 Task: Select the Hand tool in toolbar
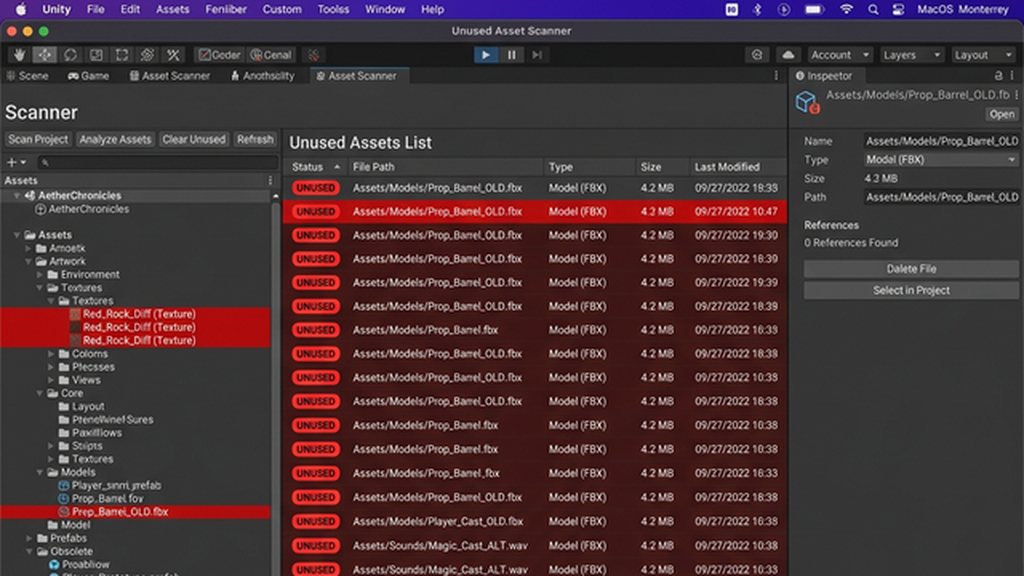click(20, 55)
